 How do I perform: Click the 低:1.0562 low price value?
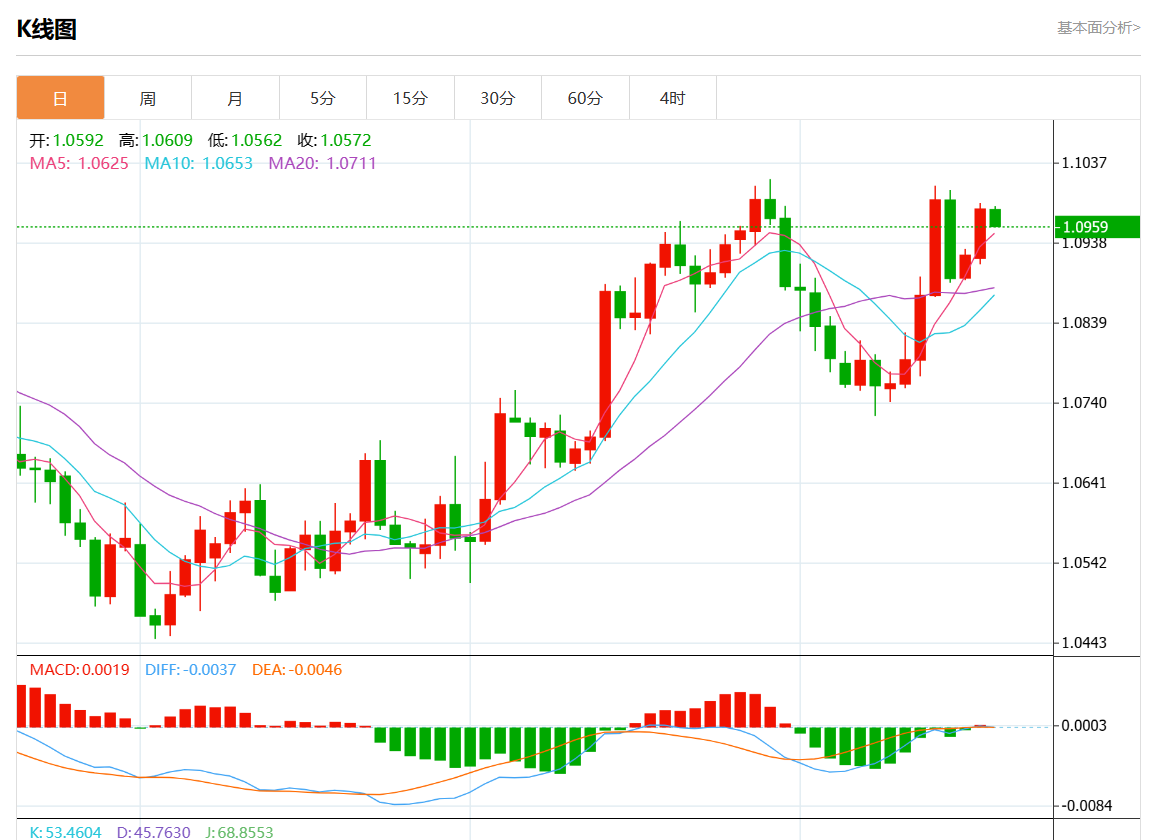[245, 140]
